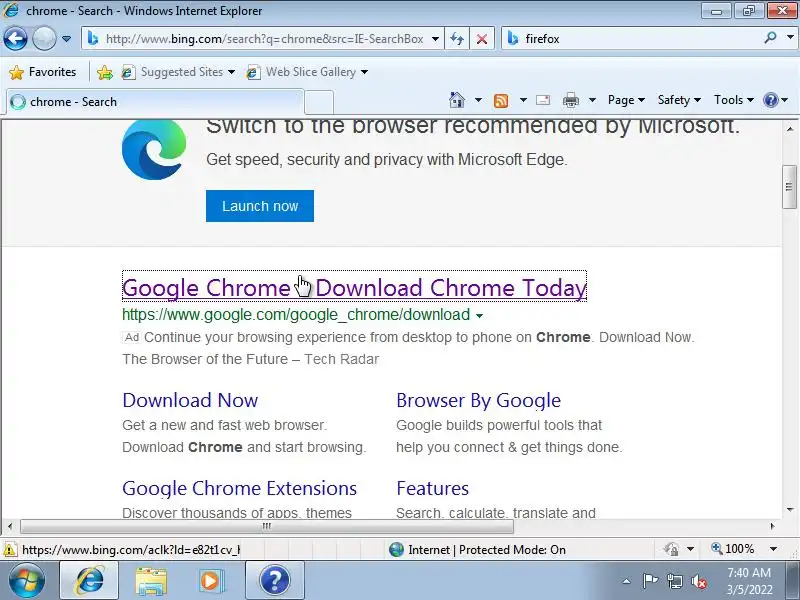Click the scroll right arrow
The image size is (800, 600).
772,526
